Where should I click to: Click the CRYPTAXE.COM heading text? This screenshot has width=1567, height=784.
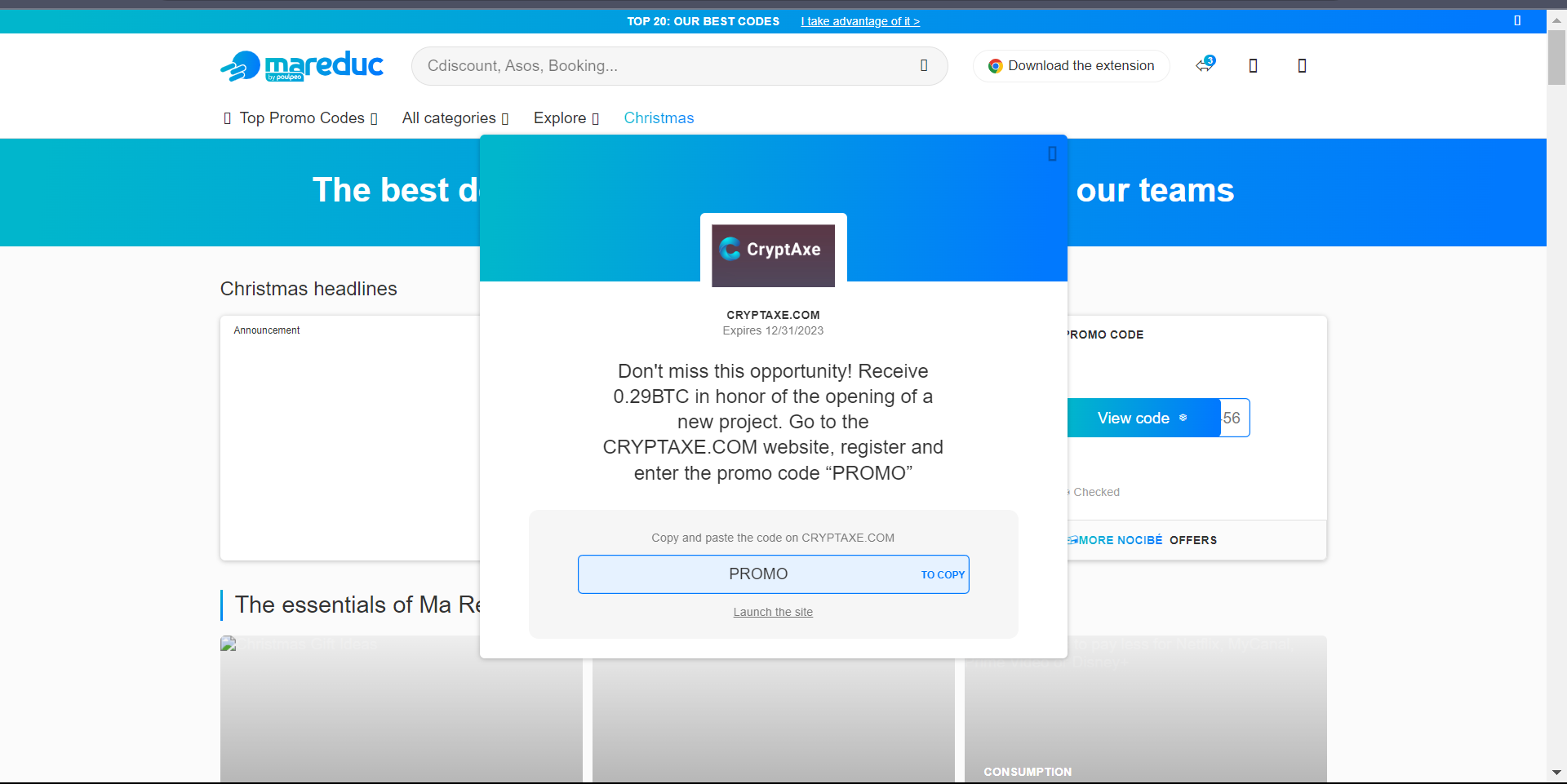(x=773, y=315)
